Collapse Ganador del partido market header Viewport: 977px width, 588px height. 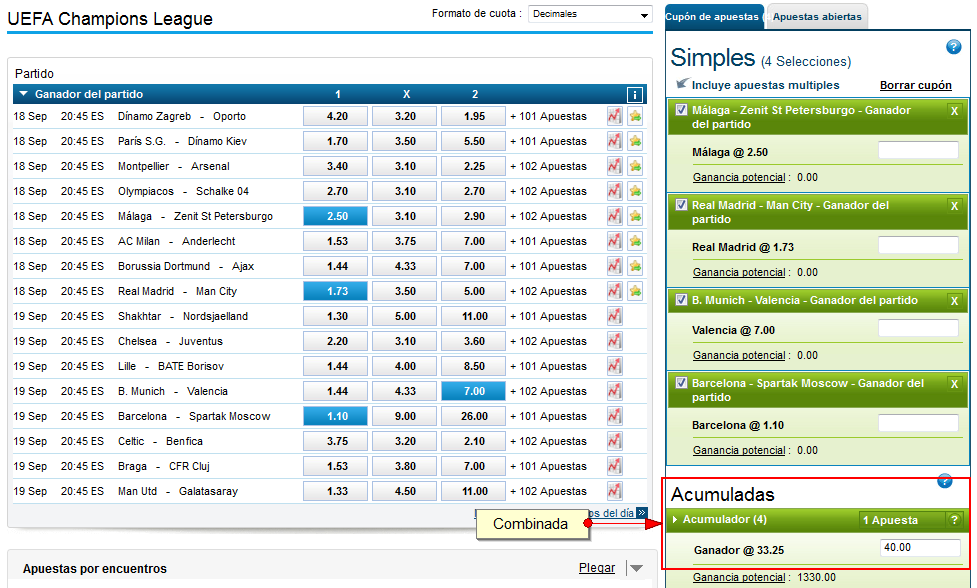click(x=24, y=94)
